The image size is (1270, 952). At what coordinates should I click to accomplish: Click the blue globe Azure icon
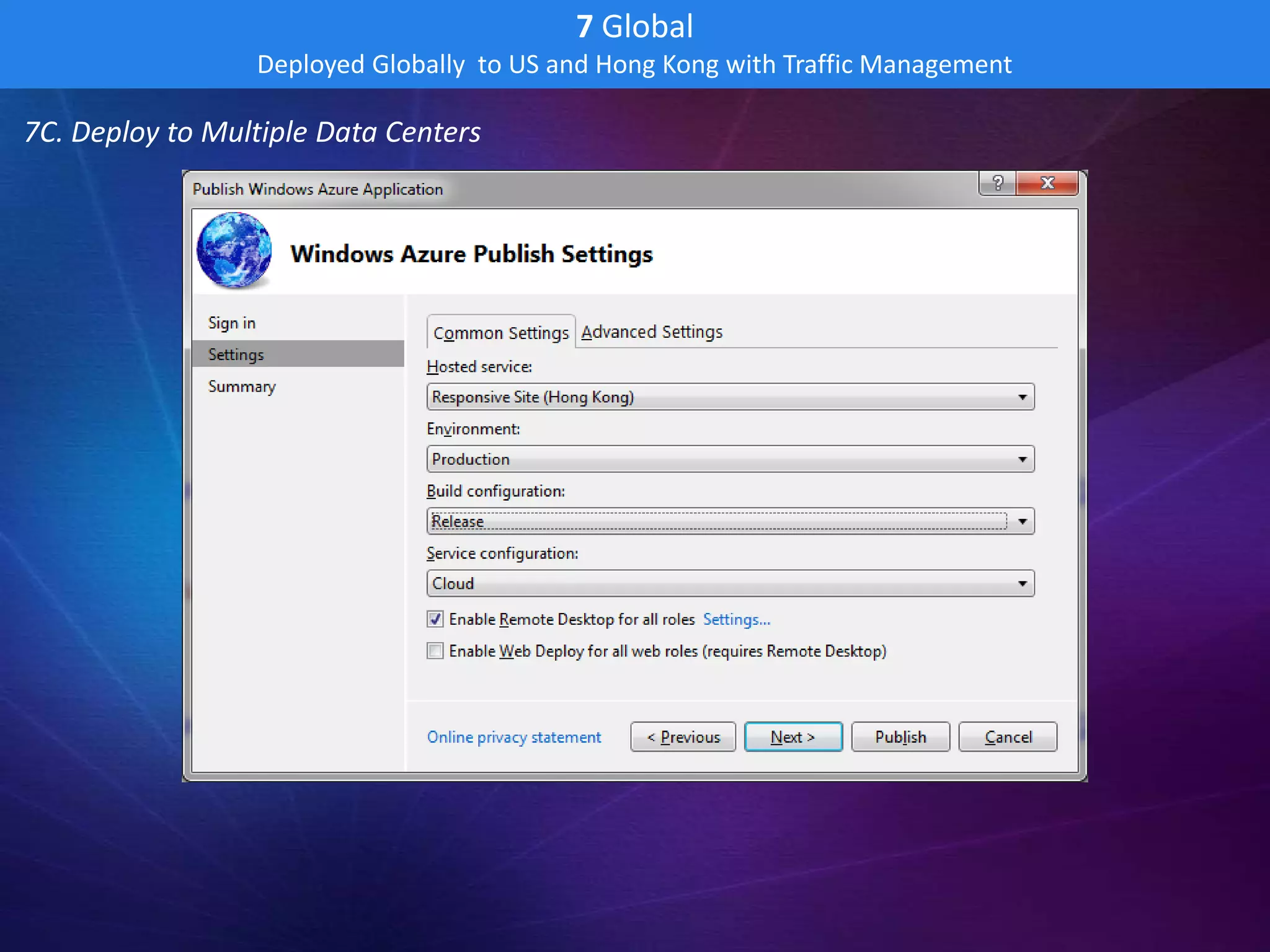234,250
